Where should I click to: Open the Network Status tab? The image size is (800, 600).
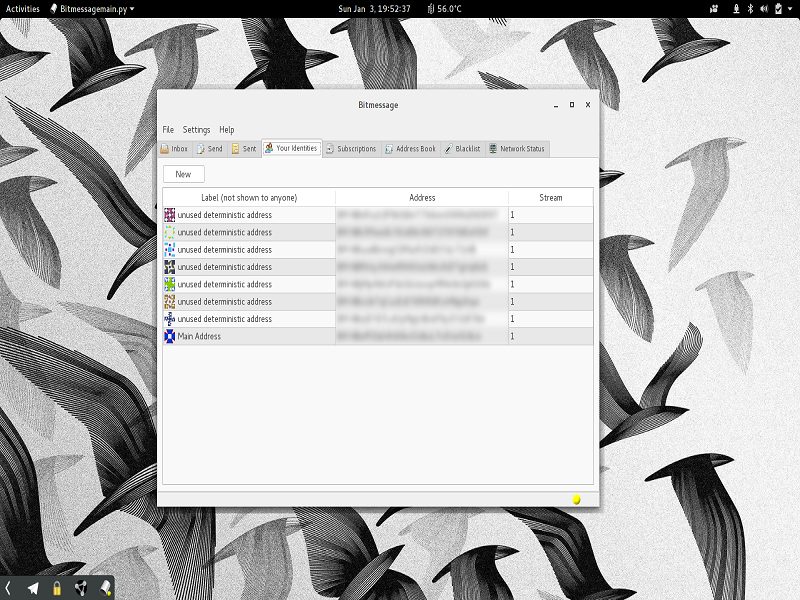point(516,149)
